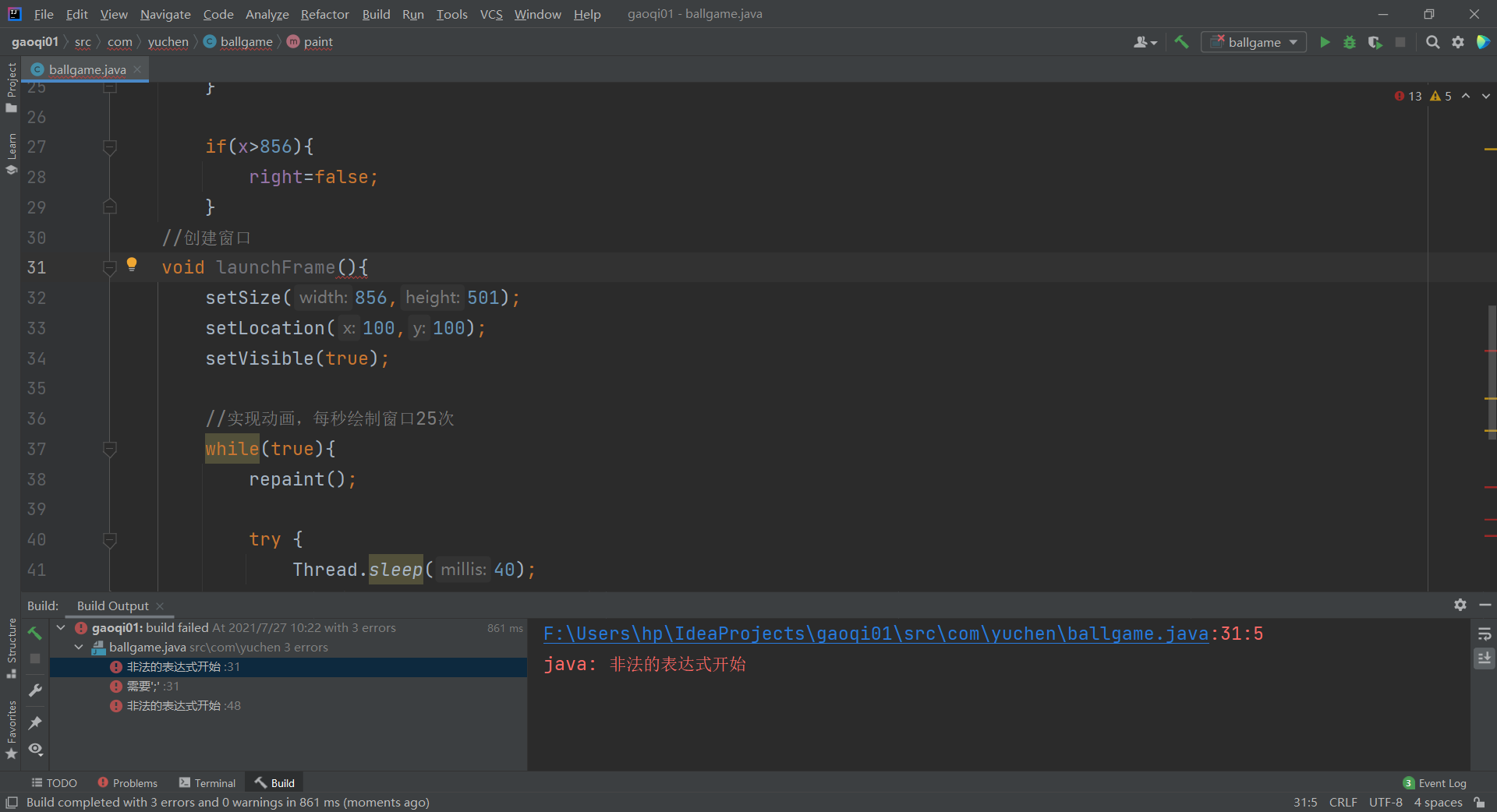Click the light bulb quick-fix on line 31
Image resolution: width=1497 pixels, height=812 pixels.
tap(132, 265)
